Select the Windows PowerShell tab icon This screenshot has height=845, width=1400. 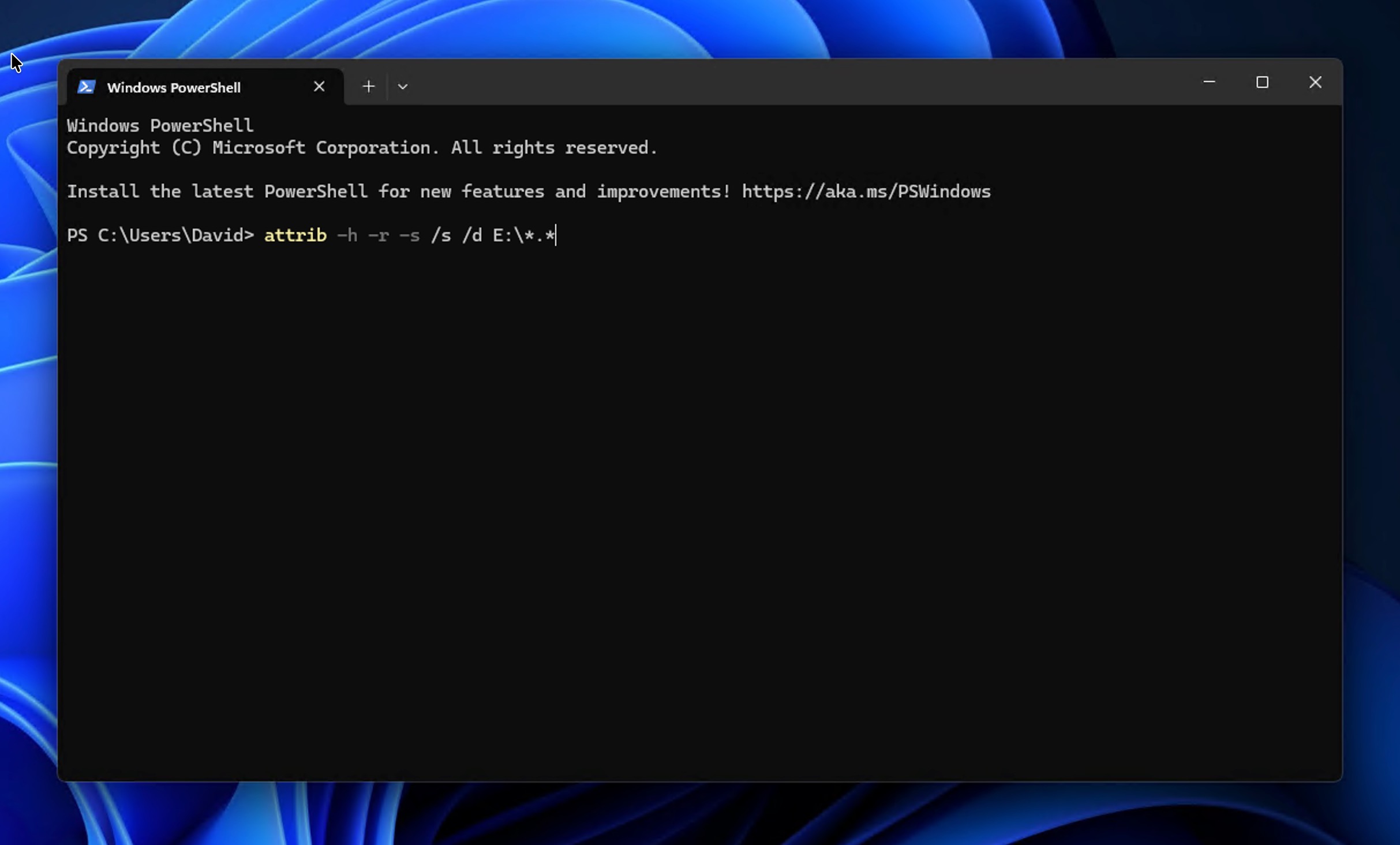[x=87, y=87]
